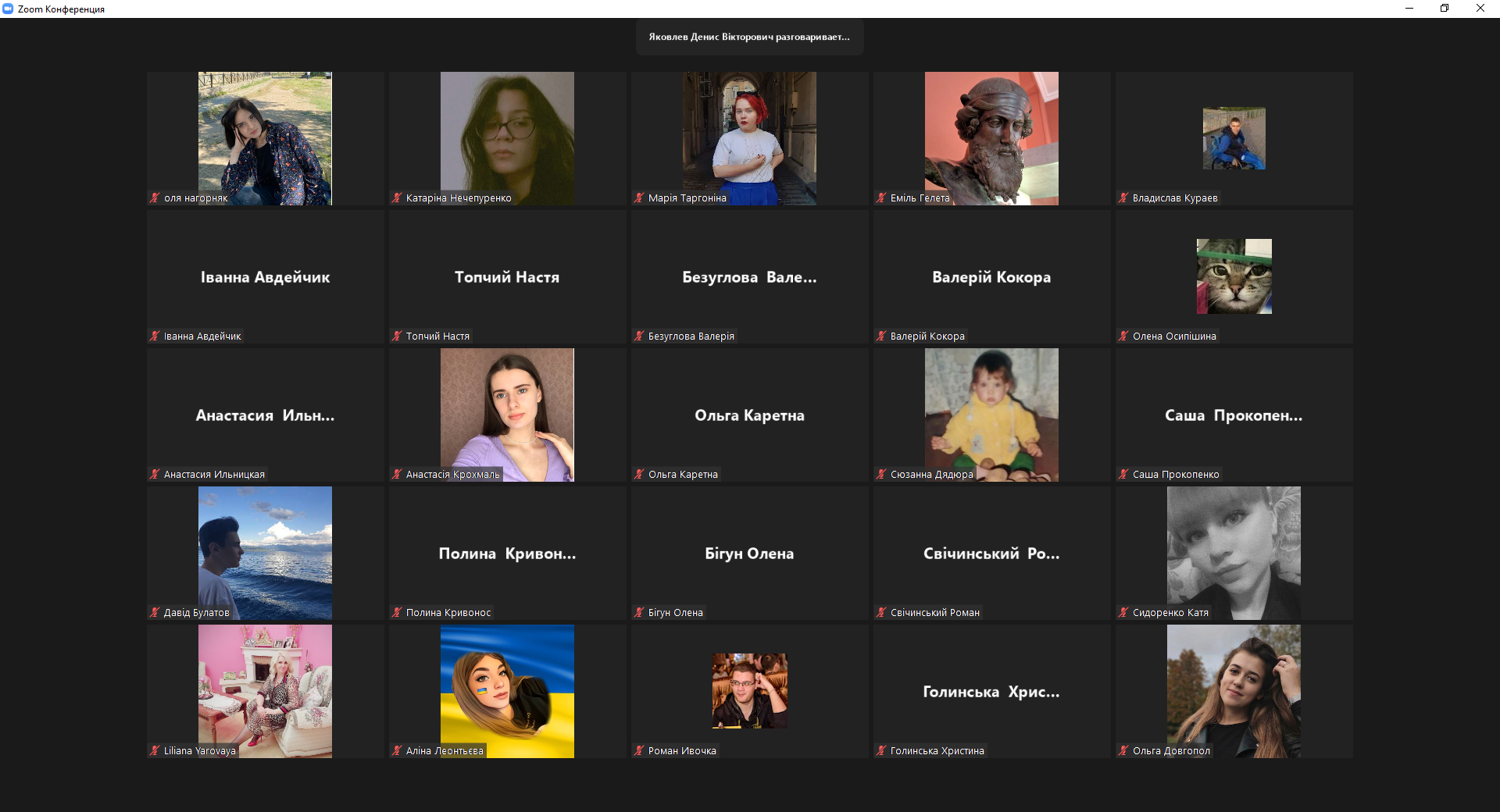Click muted mic icon beside оля нагорняк

pos(155,198)
